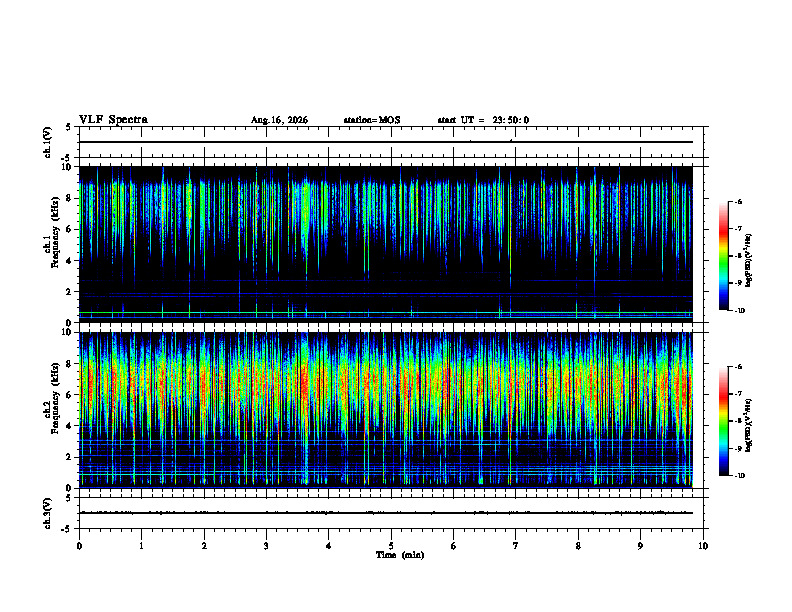792x612 pixels.
Task: Click the "3" minute tick label
Action: pos(266,546)
